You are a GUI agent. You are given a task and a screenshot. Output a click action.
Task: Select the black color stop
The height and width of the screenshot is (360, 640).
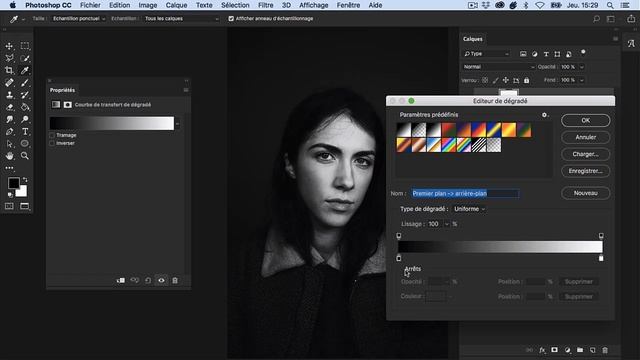tap(399, 258)
